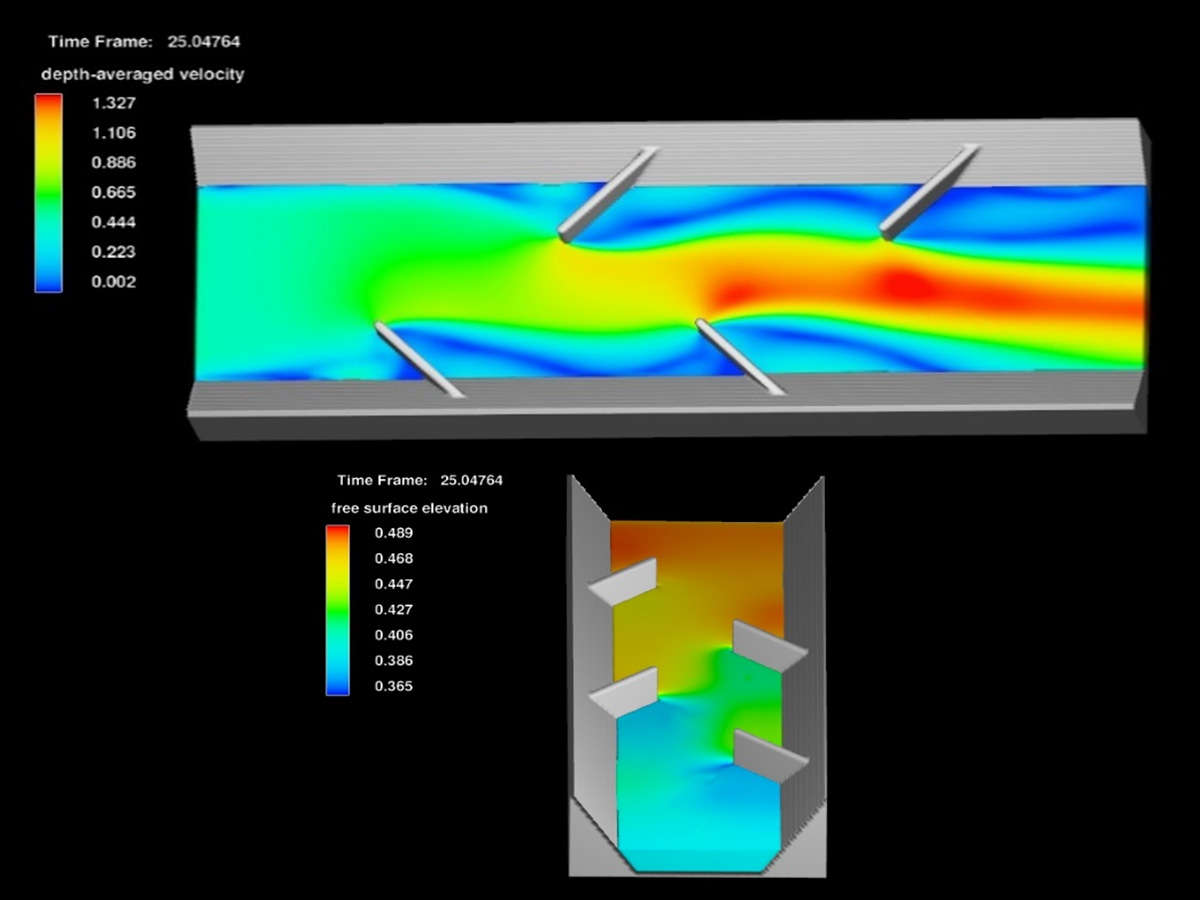Screen dimensions: 1200x900
Task: Click elevation legend value 0.365
Action: click(x=394, y=686)
